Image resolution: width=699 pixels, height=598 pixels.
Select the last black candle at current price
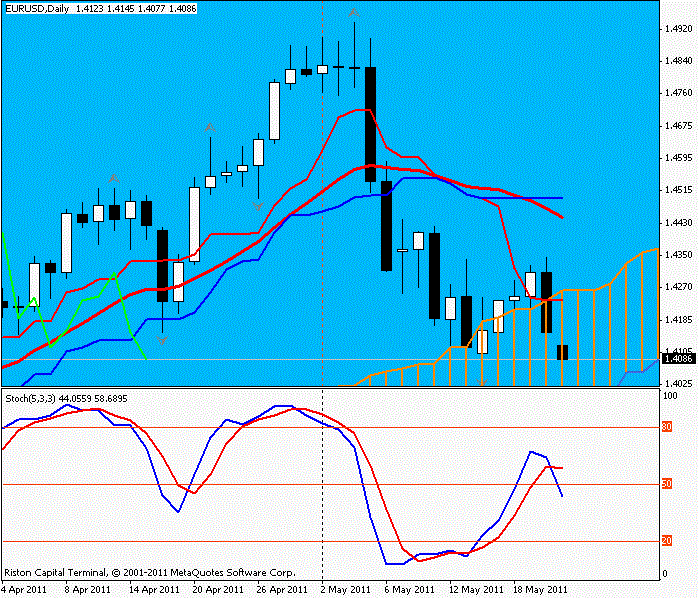tap(562, 352)
